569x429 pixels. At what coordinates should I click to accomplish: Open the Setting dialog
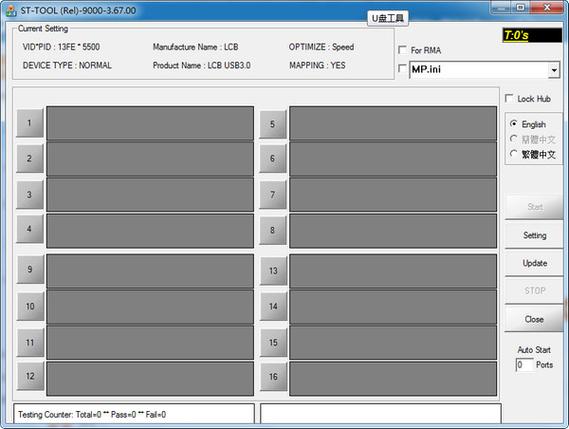pyautogui.click(x=534, y=235)
